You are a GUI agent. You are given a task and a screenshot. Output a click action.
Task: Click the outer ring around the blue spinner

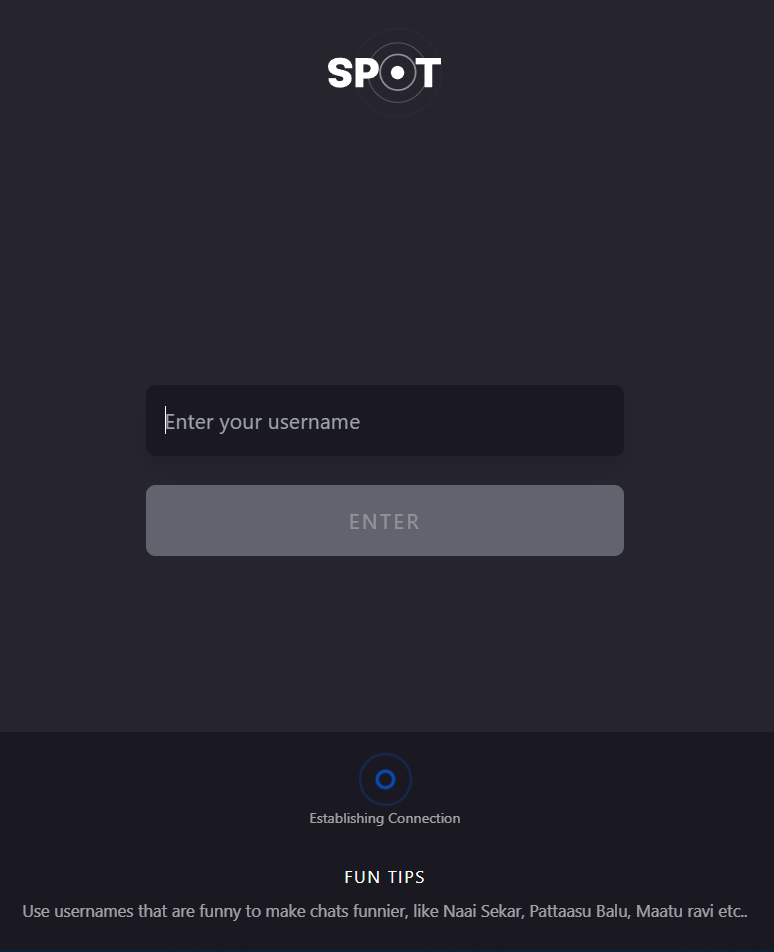(x=385, y=779)
